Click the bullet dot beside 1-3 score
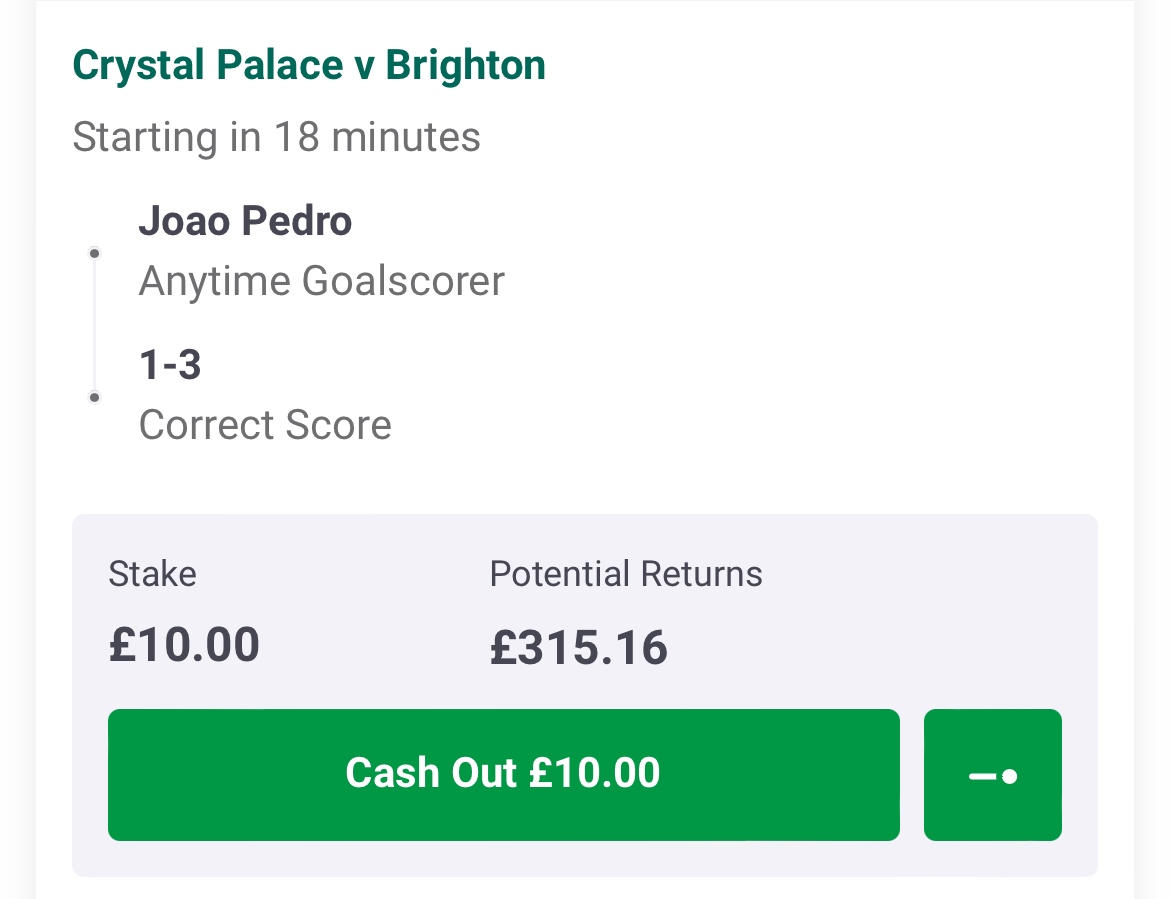The width and height of the screenshot is (1170, 899). click(94, 397)
